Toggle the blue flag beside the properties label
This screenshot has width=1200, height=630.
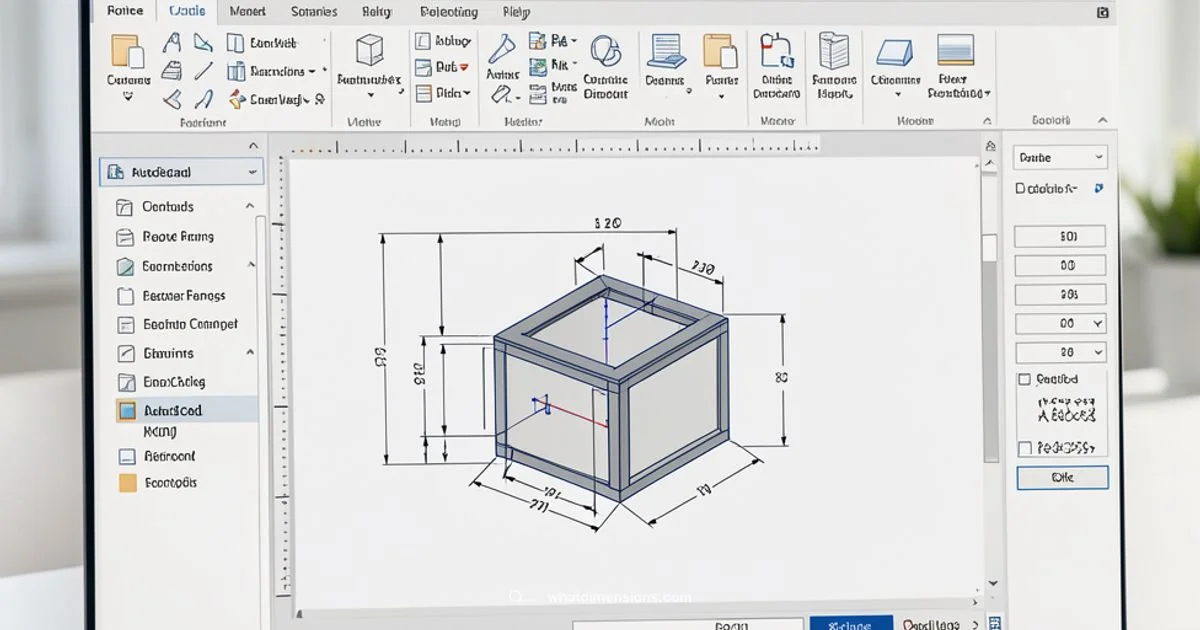(1097, 188)
